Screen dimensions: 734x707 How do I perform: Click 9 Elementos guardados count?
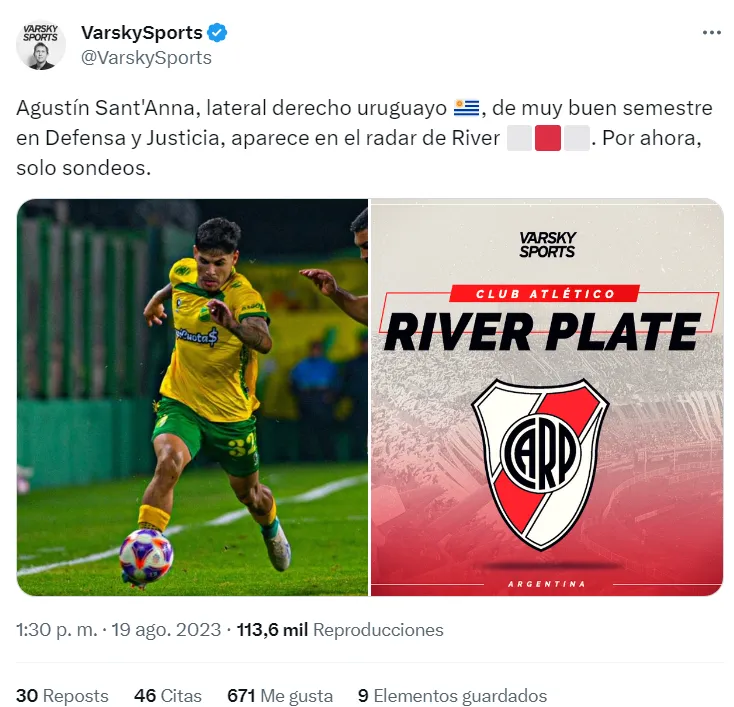pyautogui.click(x=452, y=696)
